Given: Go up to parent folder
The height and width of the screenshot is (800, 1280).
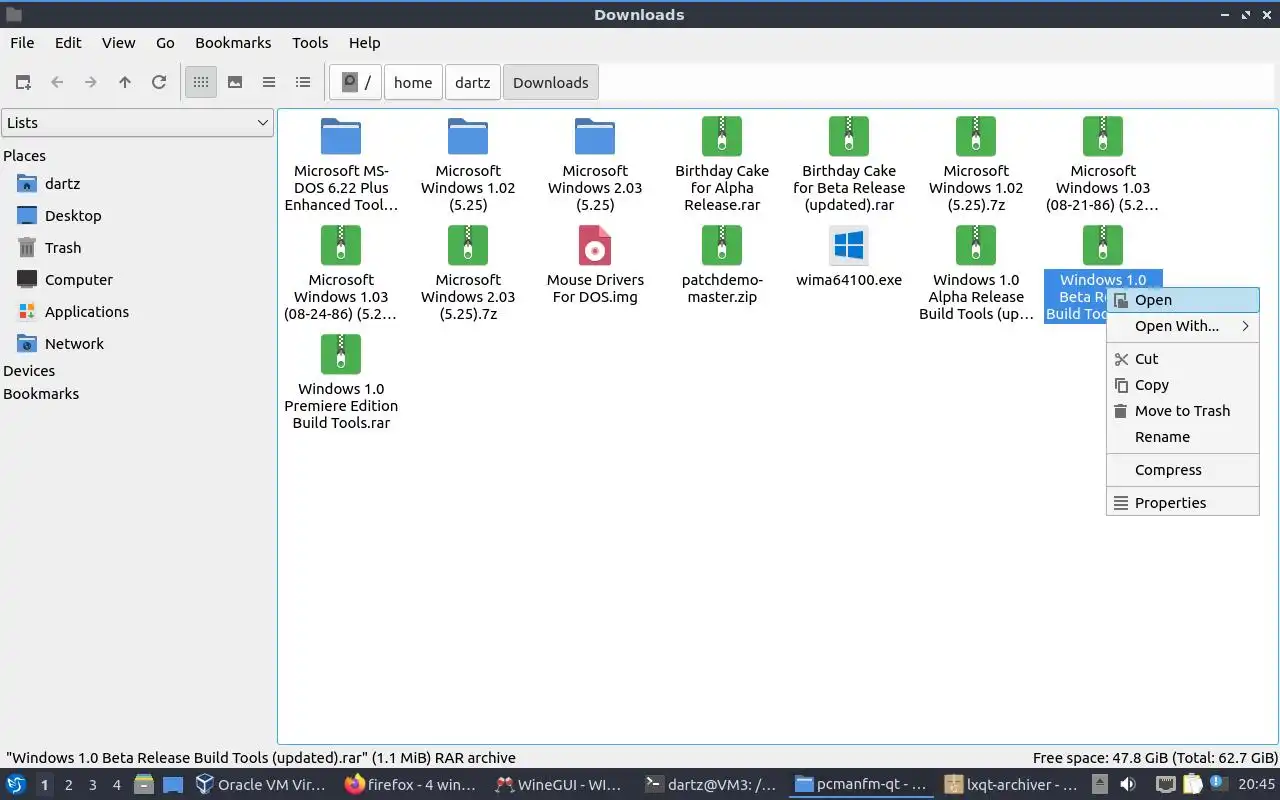Looking at the screenshot, I should coord(125,82).
